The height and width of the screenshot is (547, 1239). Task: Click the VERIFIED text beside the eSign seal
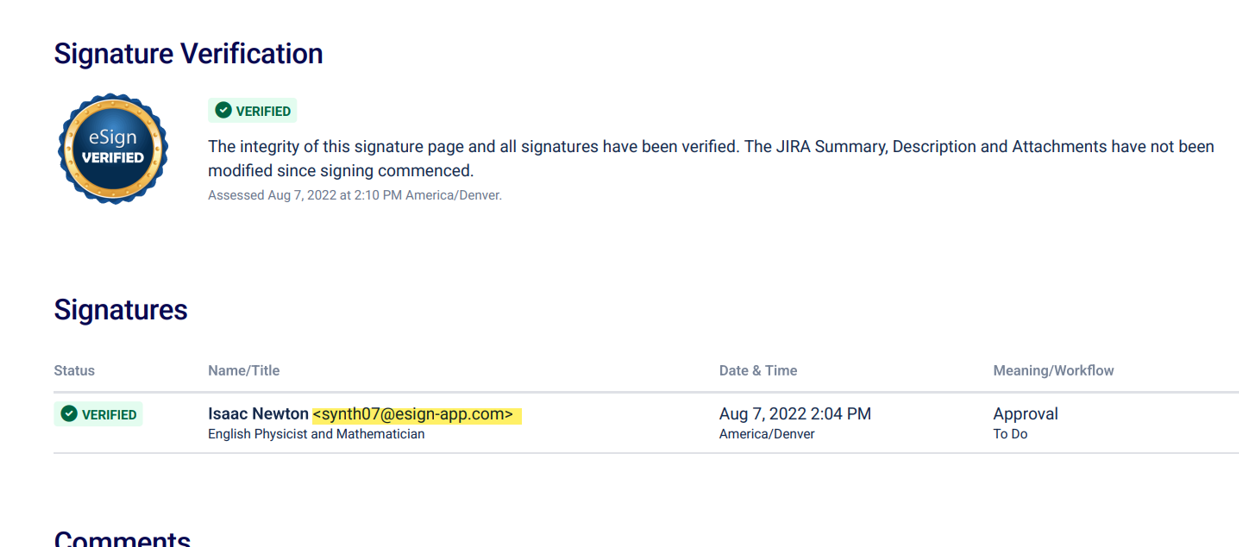coord(263,111)
